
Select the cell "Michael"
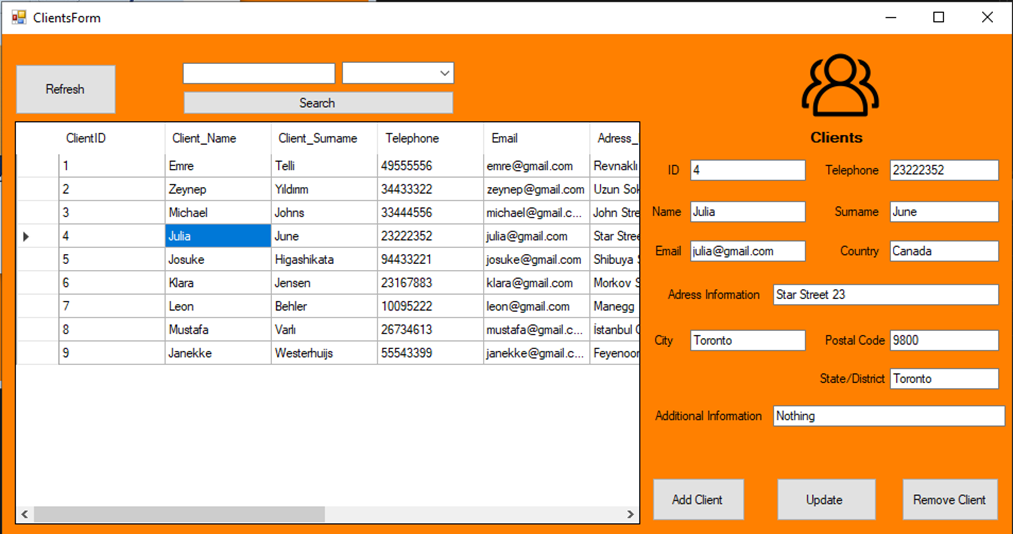point(218,212)
